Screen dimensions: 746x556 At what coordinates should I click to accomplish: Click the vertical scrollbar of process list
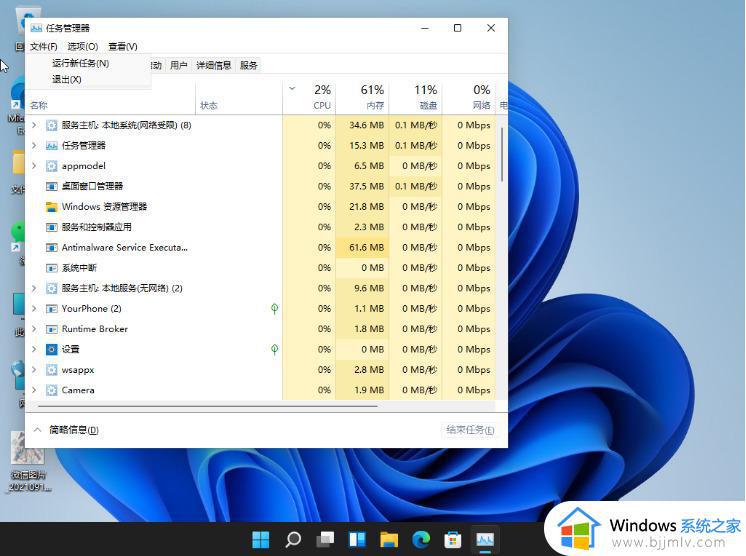(502, 153)
